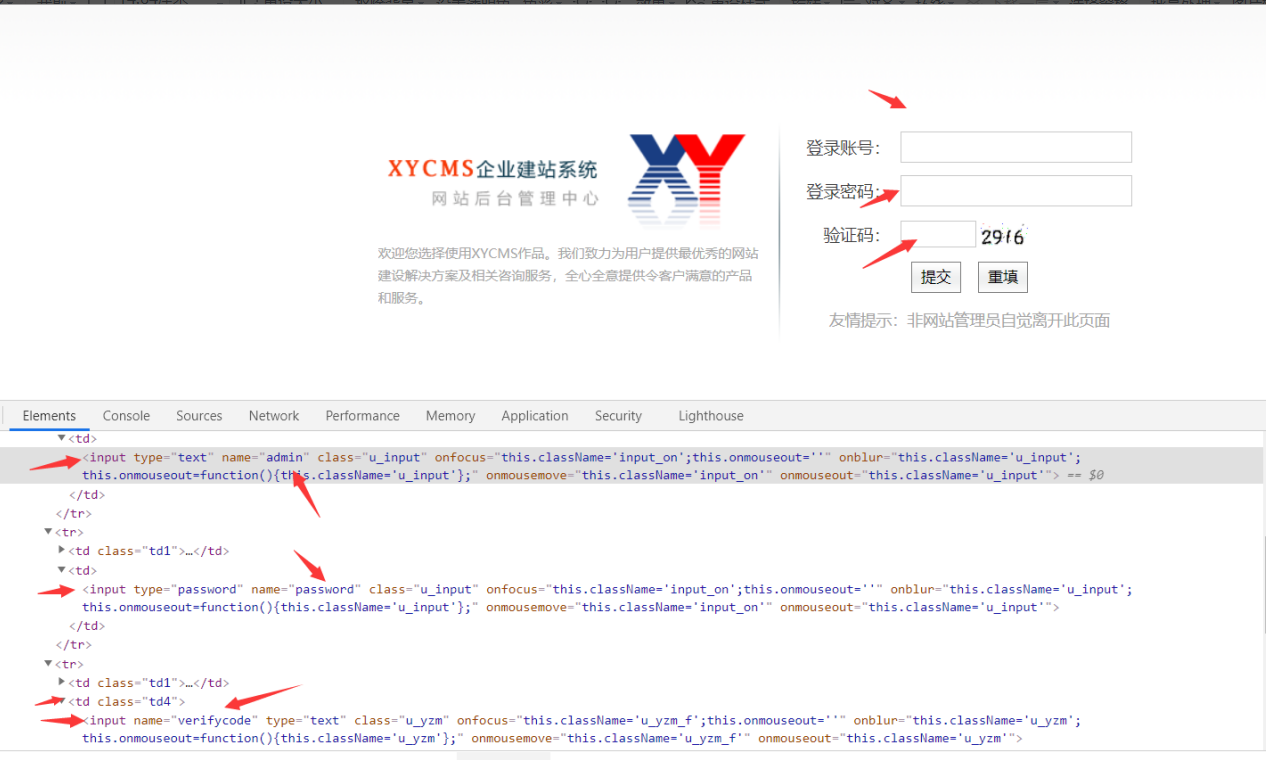Click the 网站后台管理中心 subtitle

coord(515,199)
